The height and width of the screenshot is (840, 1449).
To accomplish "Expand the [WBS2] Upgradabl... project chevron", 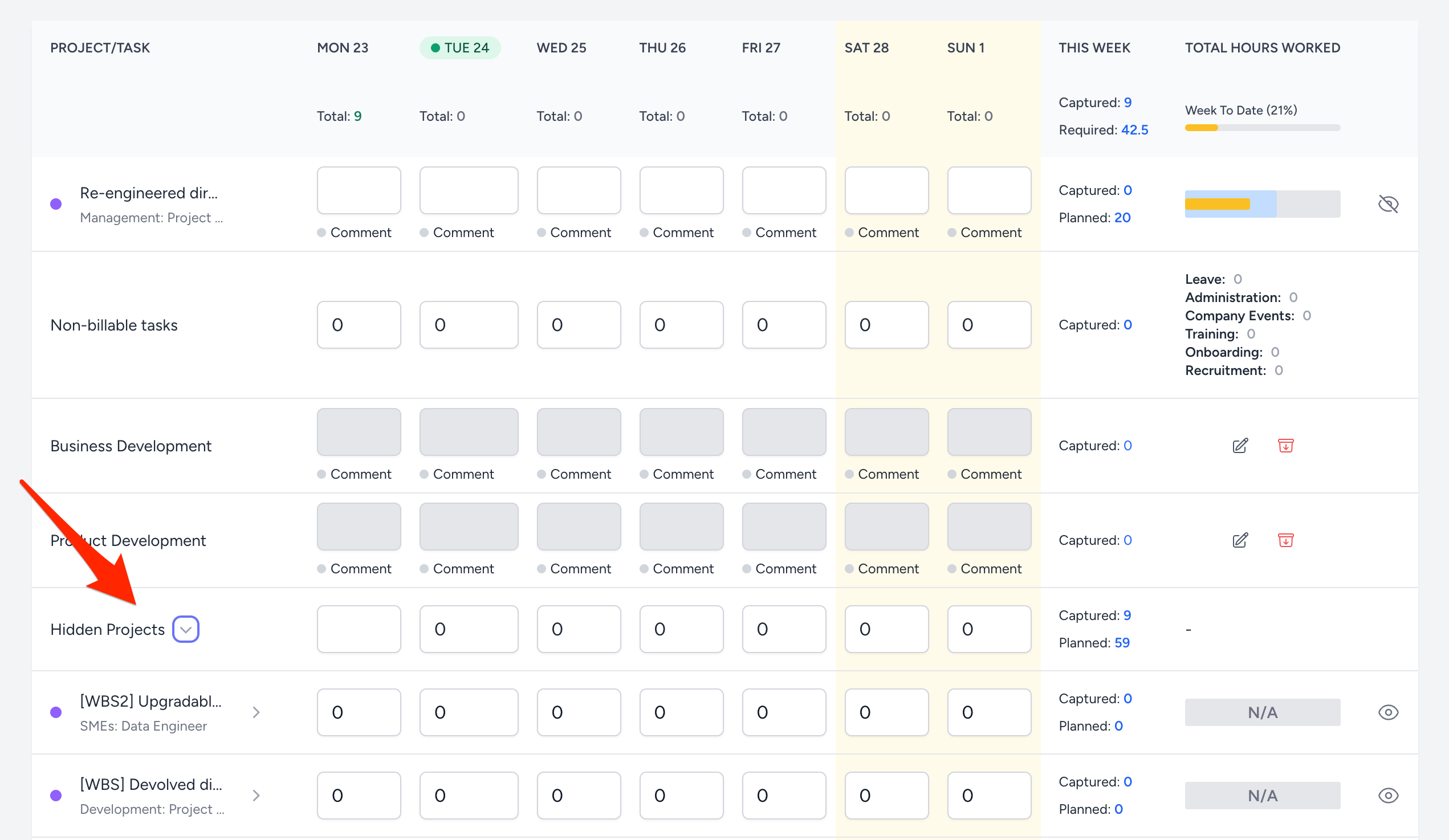I will coord(257,712).
